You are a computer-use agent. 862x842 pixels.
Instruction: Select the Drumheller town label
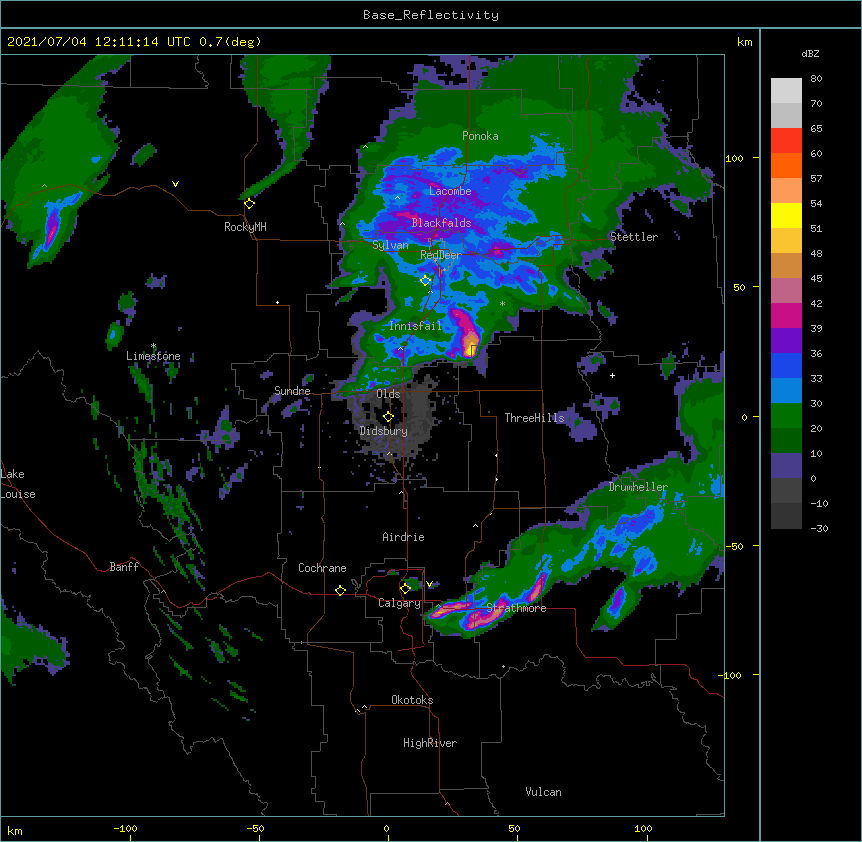pos(638,487)
